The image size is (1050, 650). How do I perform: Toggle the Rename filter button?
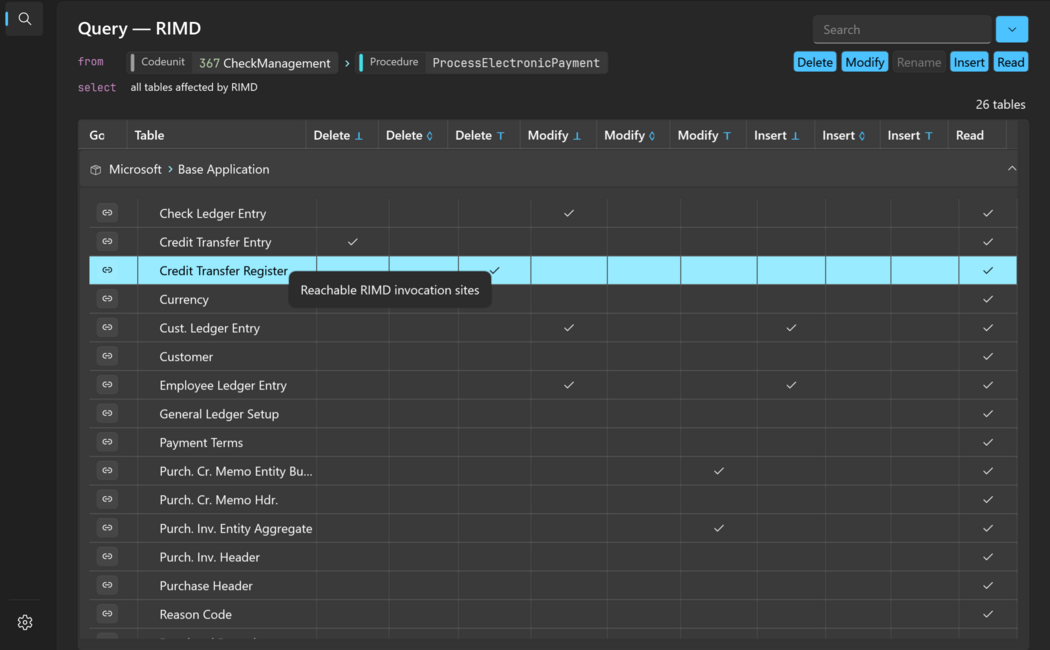click(x=919, y=62)
